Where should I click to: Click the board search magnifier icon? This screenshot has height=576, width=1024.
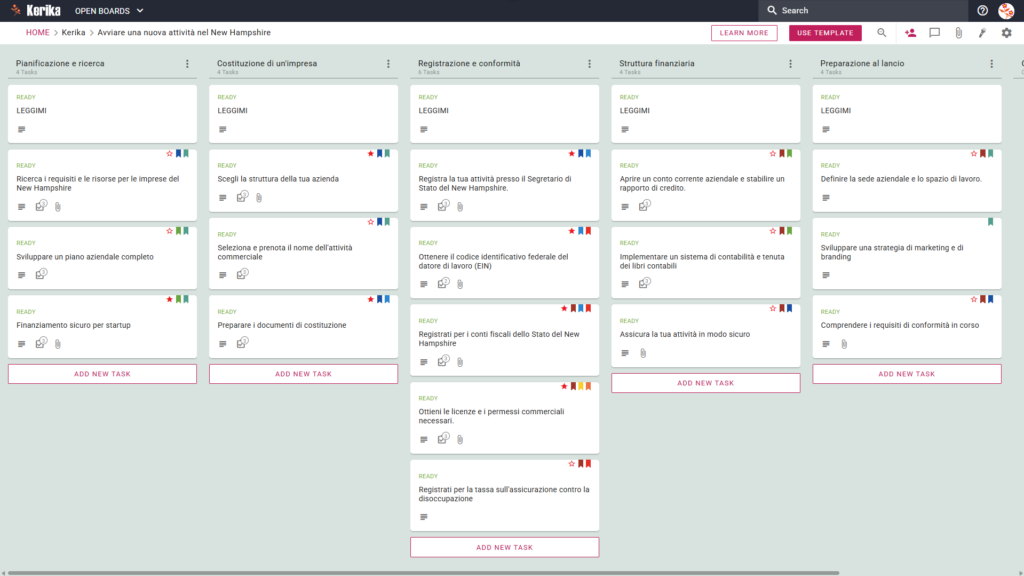(x=882, y=33)
